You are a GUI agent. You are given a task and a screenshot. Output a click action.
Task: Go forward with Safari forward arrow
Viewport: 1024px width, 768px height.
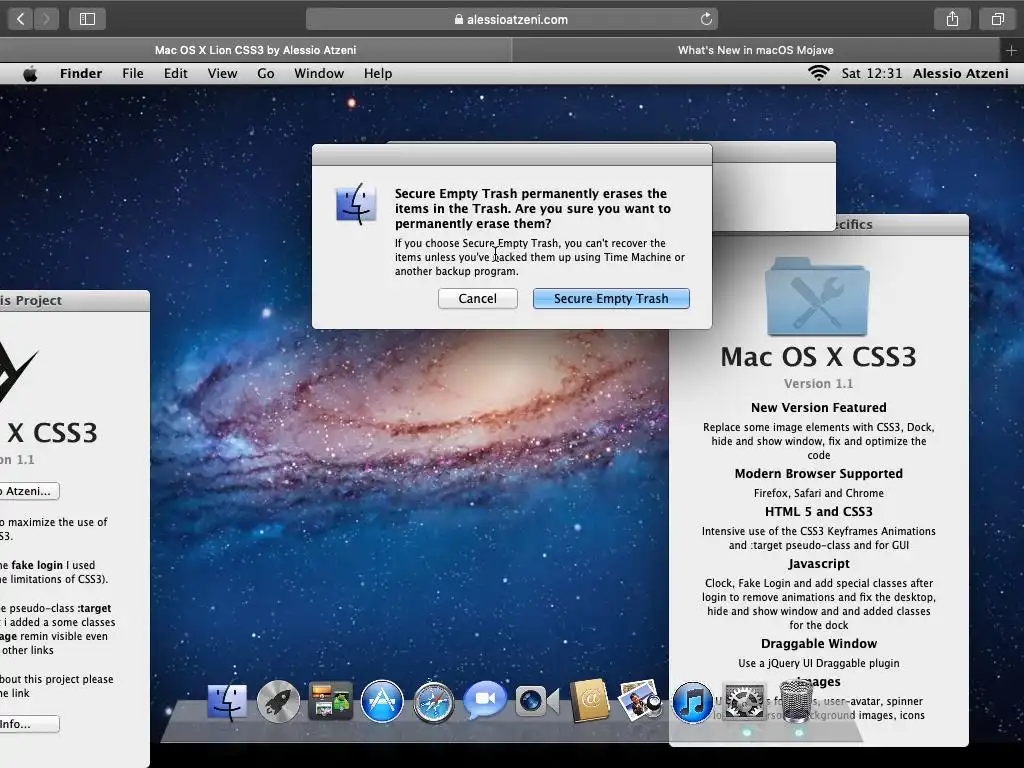46,19
